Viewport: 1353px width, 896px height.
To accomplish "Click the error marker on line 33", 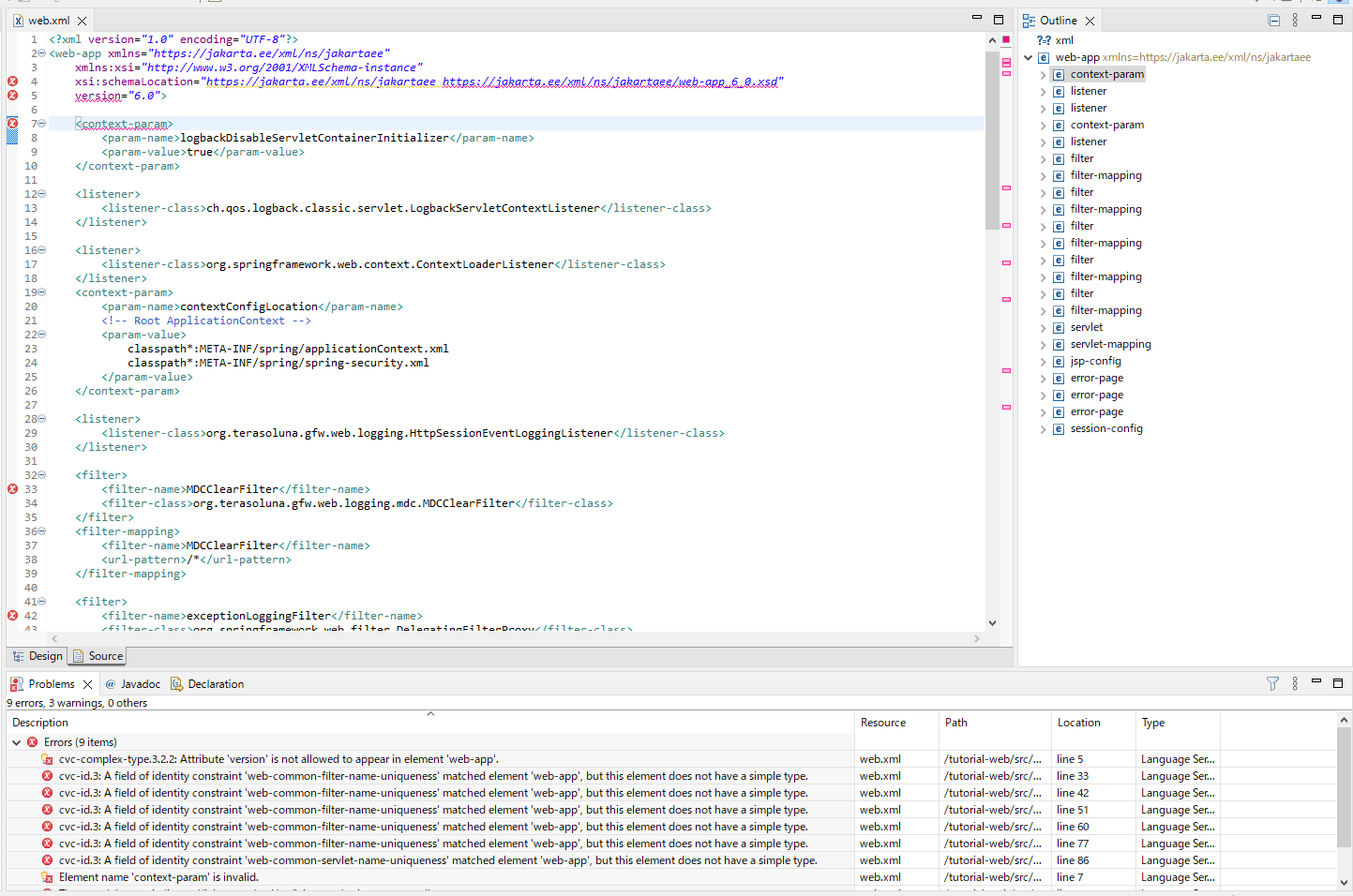I will 12,489.
